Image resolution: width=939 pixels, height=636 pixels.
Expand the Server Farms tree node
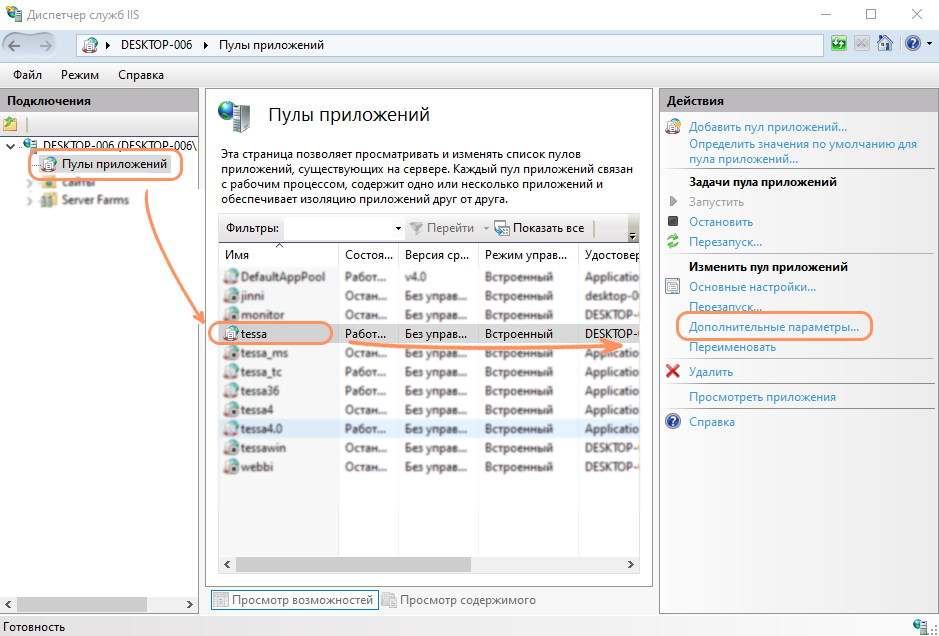[x=28, y=200]
